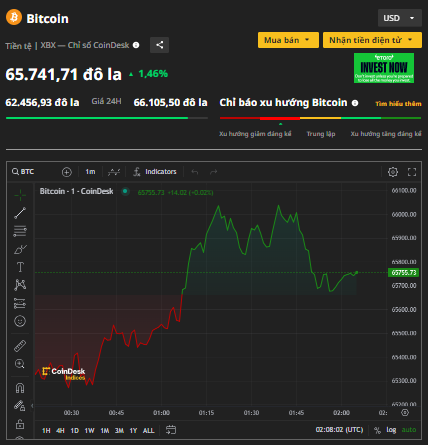Select the forecast/measurement position tool

tap(20, 303)
